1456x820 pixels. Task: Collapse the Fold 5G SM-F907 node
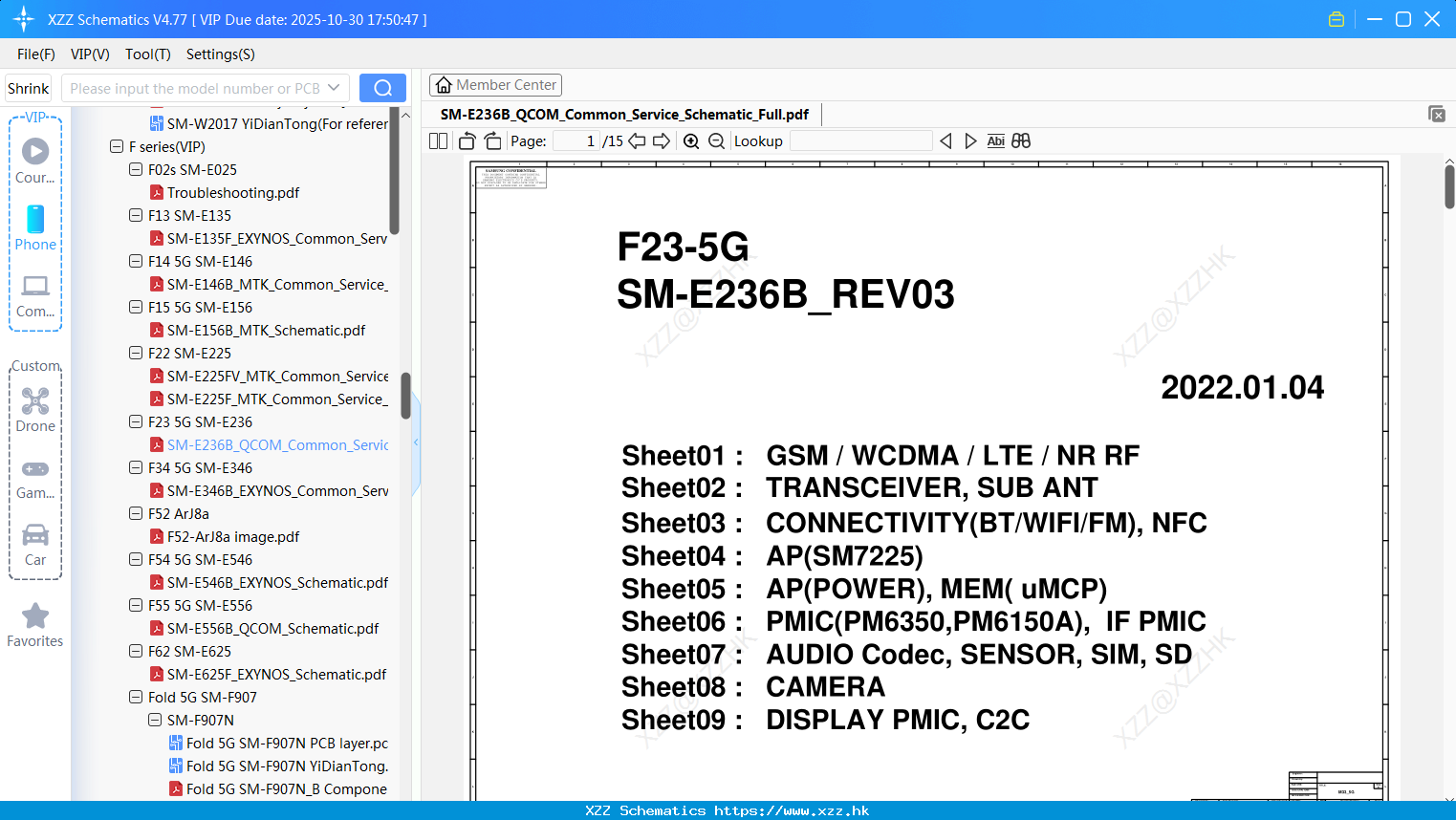(136, 697)
